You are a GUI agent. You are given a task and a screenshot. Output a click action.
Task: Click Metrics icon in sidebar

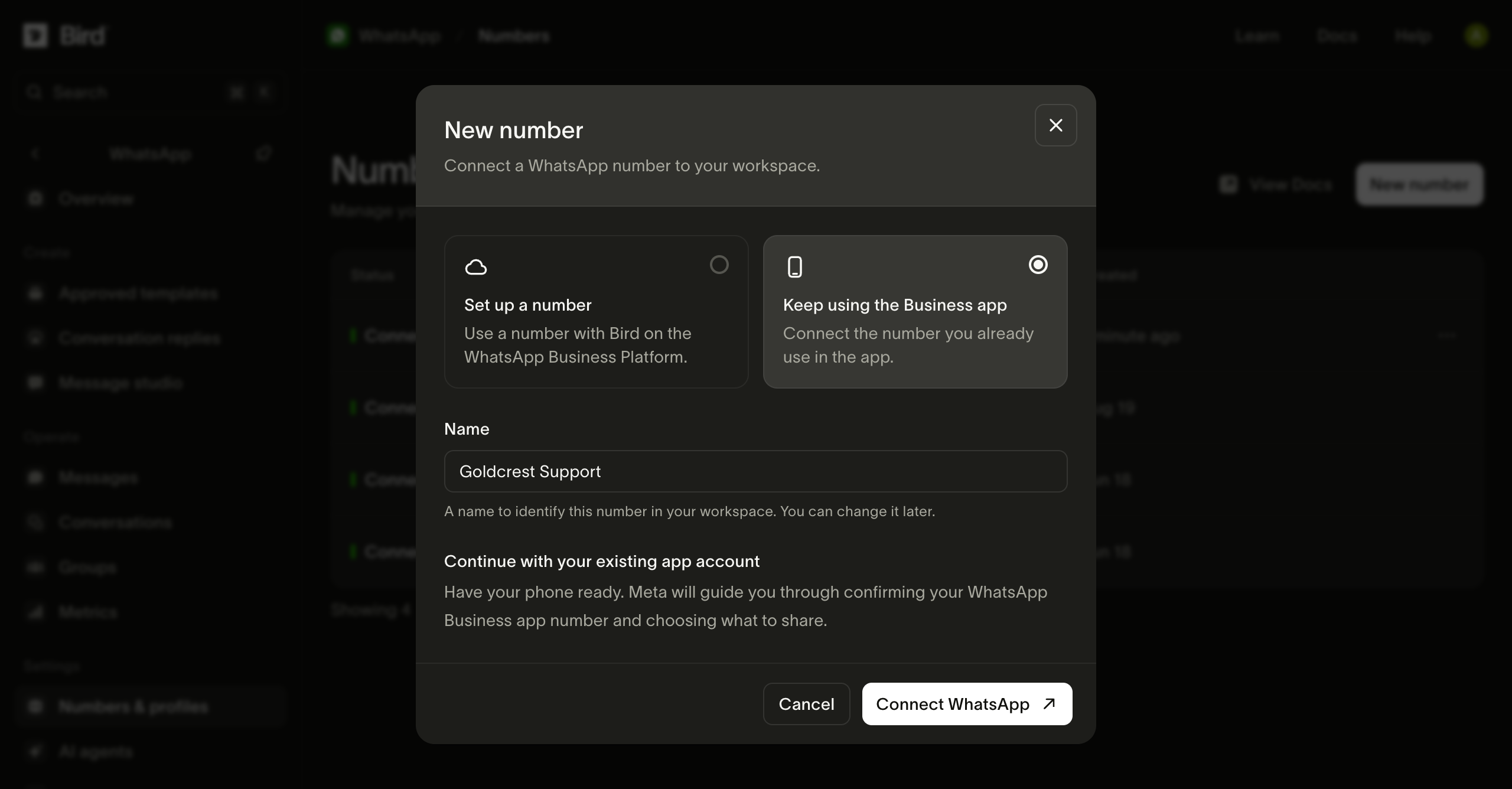[x=35, y=612]
